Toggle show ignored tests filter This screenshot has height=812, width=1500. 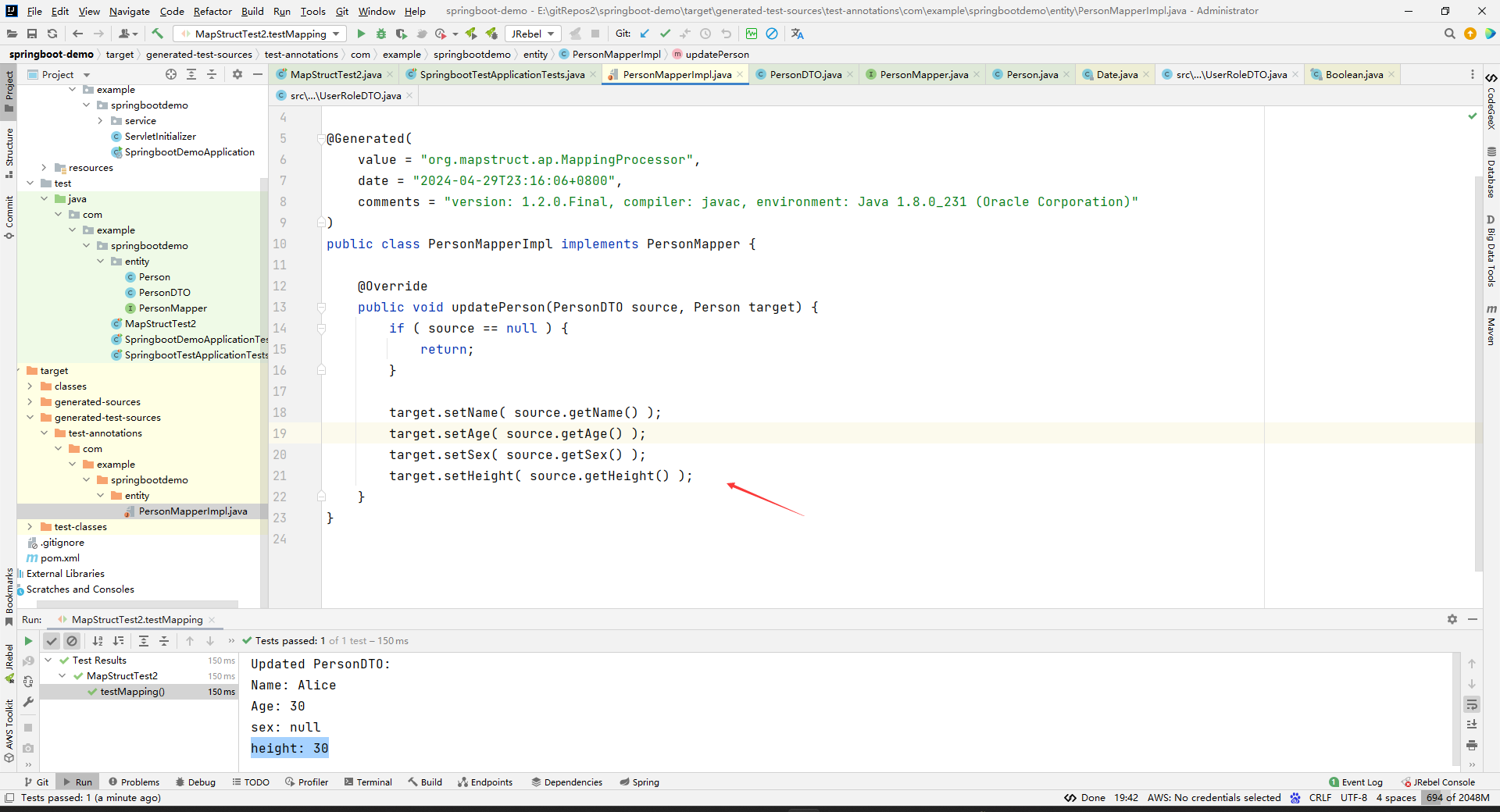[x=72, y=641]
